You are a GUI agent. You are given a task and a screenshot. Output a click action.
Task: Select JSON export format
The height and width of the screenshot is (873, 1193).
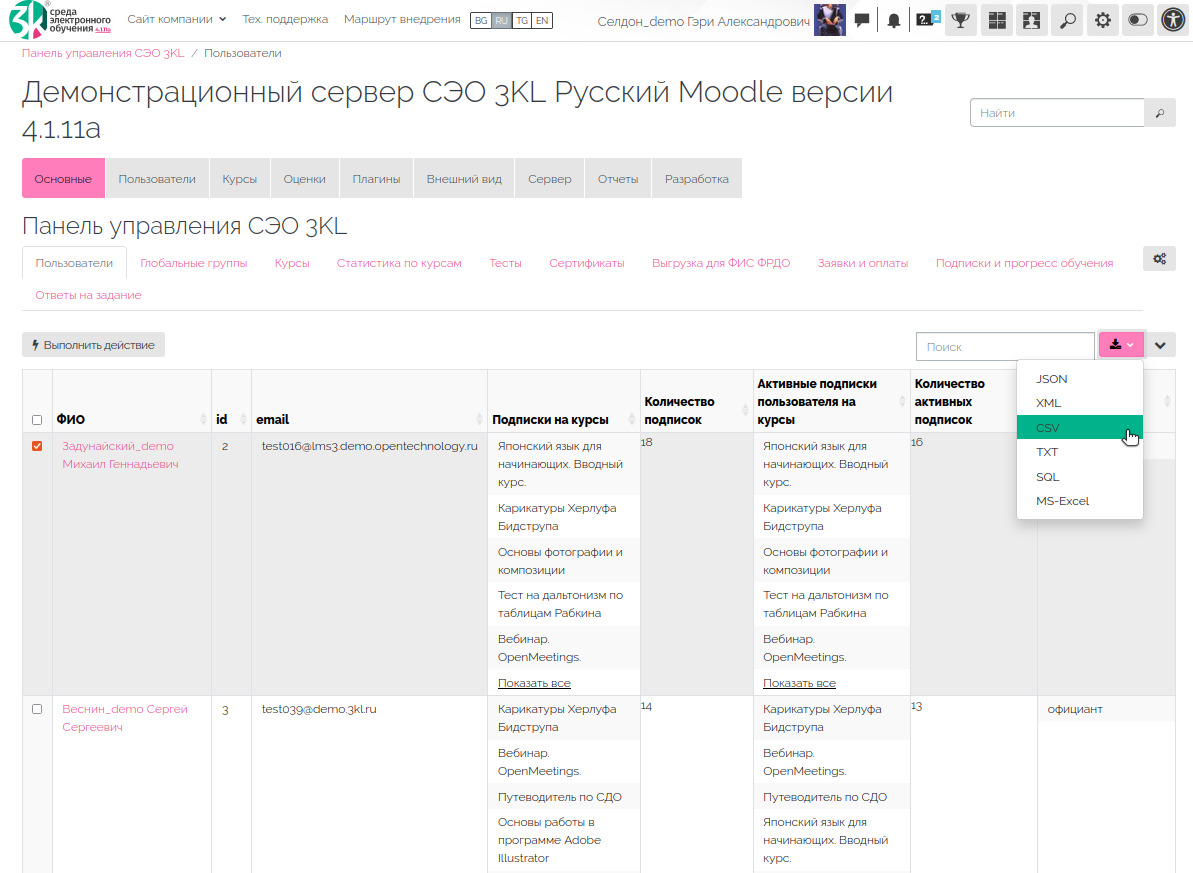click(x=1080, y=379)
